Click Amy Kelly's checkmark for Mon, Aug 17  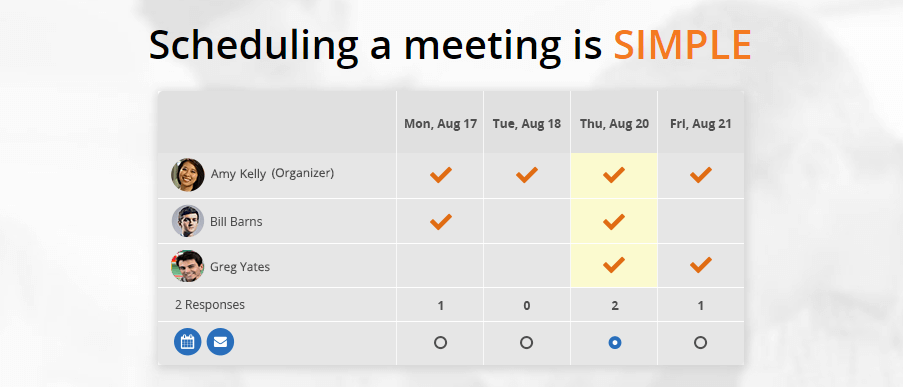441,174
